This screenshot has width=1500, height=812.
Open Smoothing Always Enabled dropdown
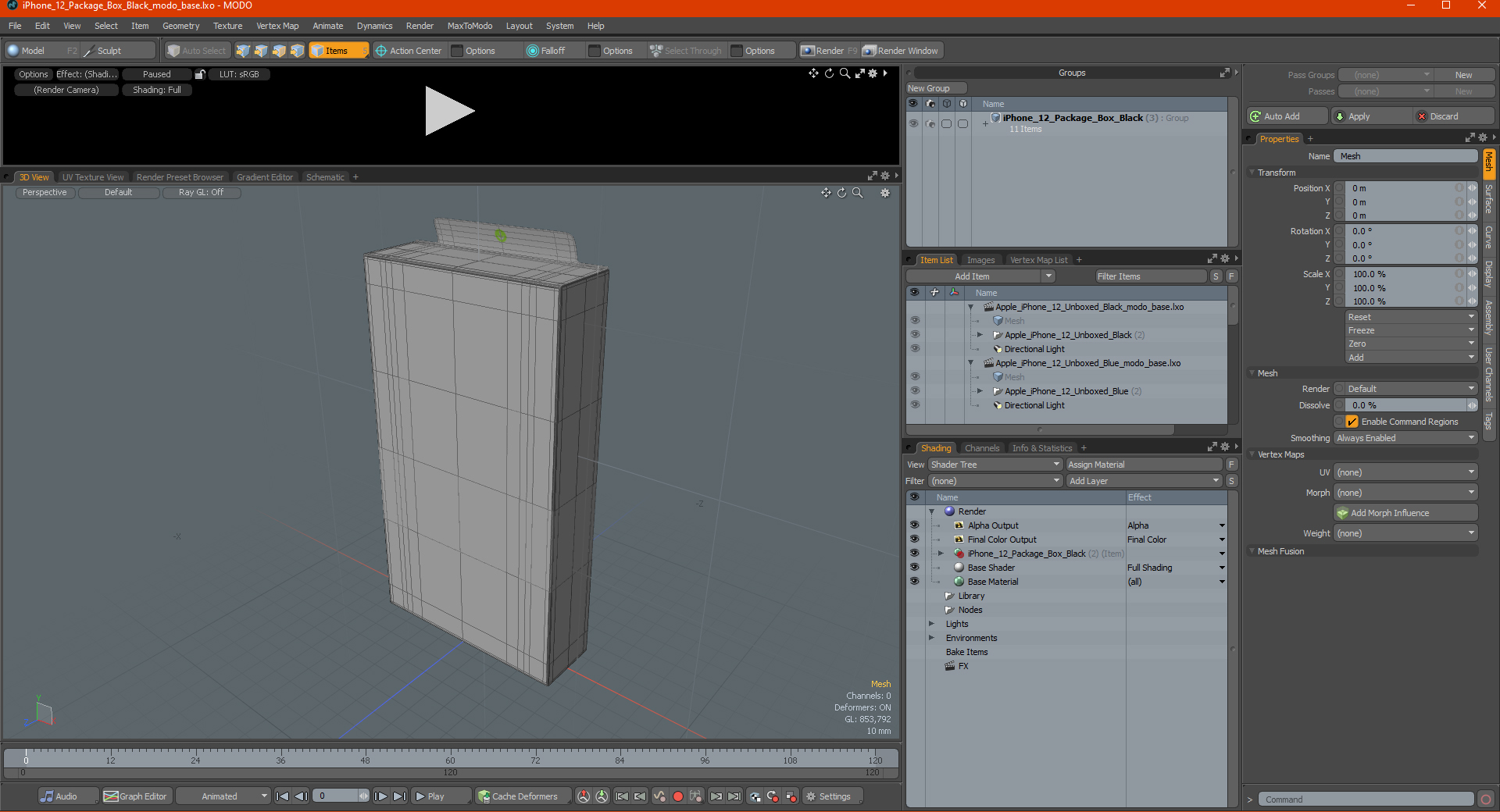click(1405, 438)
